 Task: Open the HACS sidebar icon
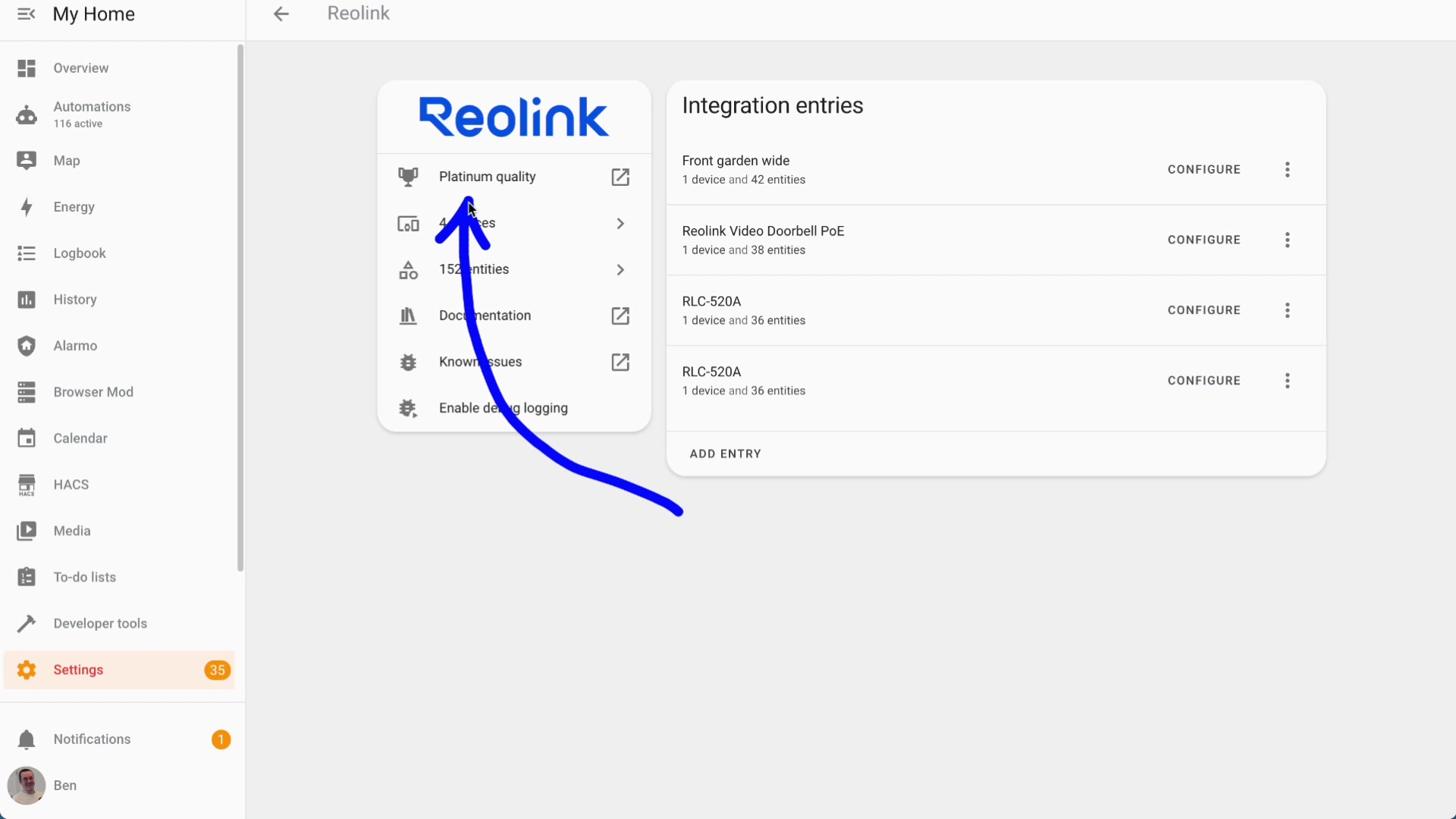click(x=27, y=485)
